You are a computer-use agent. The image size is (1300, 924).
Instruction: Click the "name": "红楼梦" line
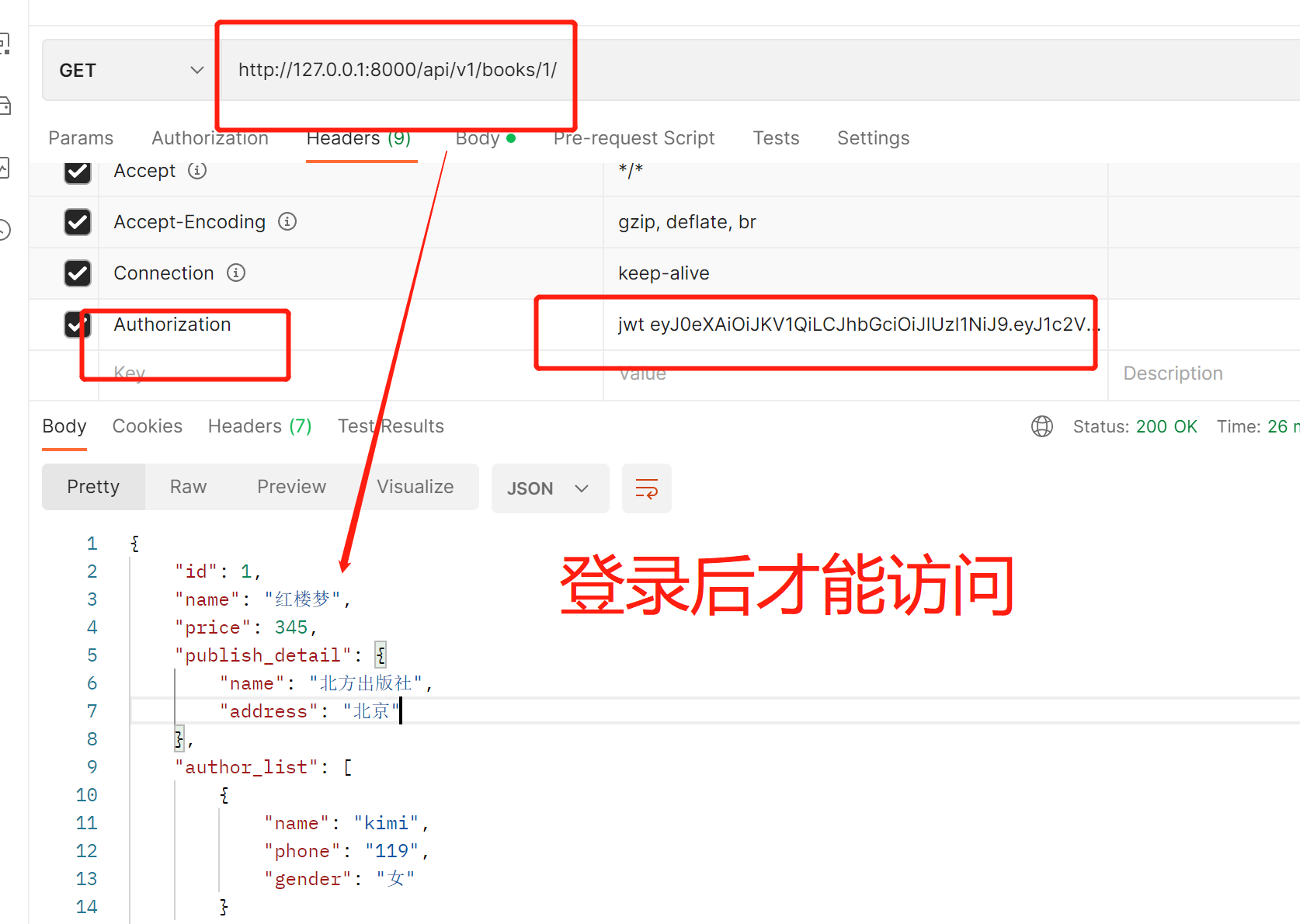(263, 599)
